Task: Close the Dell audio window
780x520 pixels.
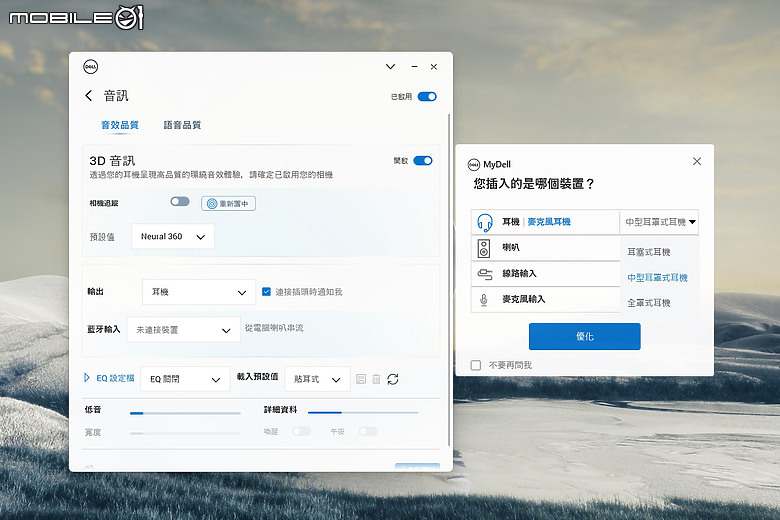Action: click(x=434, y=67)
